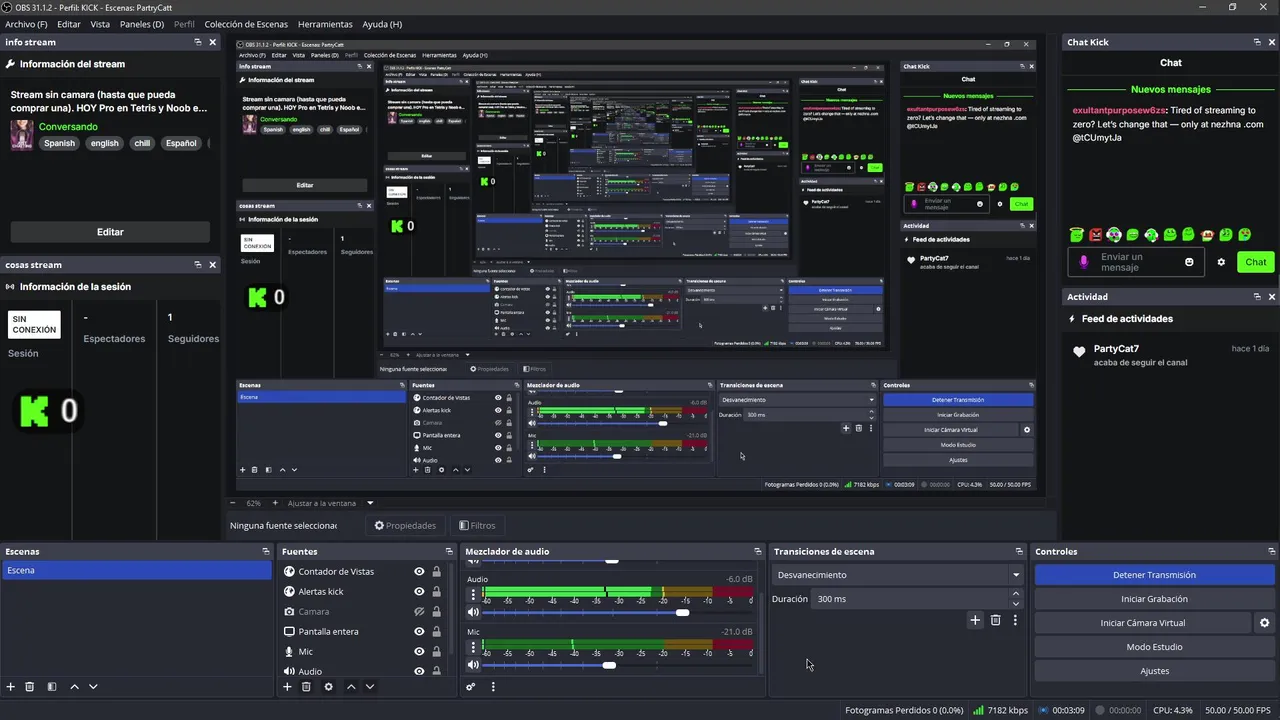Add a scene transition with plus icon
Screen dimensions: 1280x720
point(975,620)
